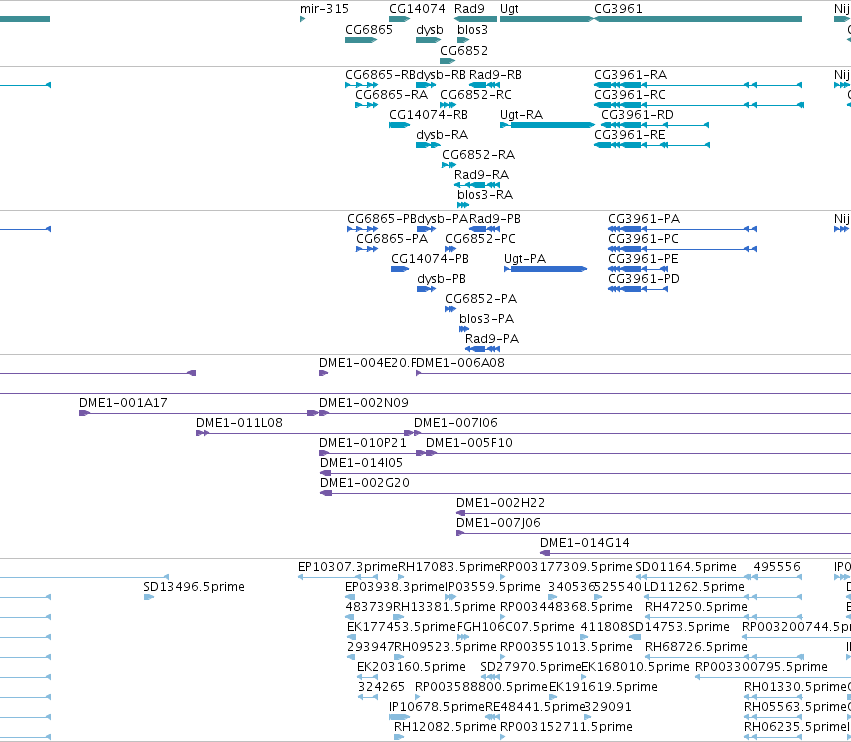Click protein CG3961-PD
The height and width of the screenshot is (742, 851).
tap(638, 289)
